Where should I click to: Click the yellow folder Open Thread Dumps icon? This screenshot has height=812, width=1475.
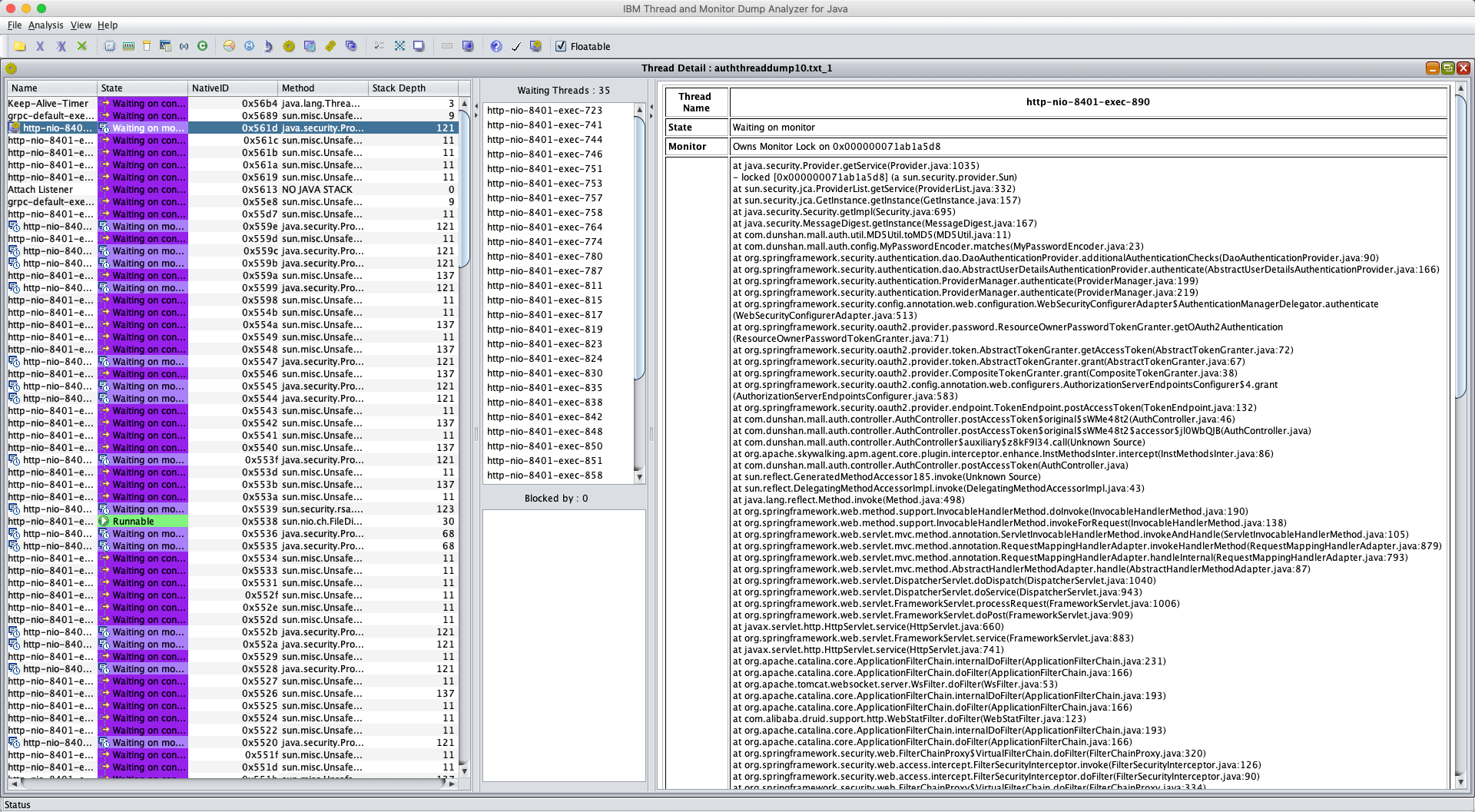(19, 46)
